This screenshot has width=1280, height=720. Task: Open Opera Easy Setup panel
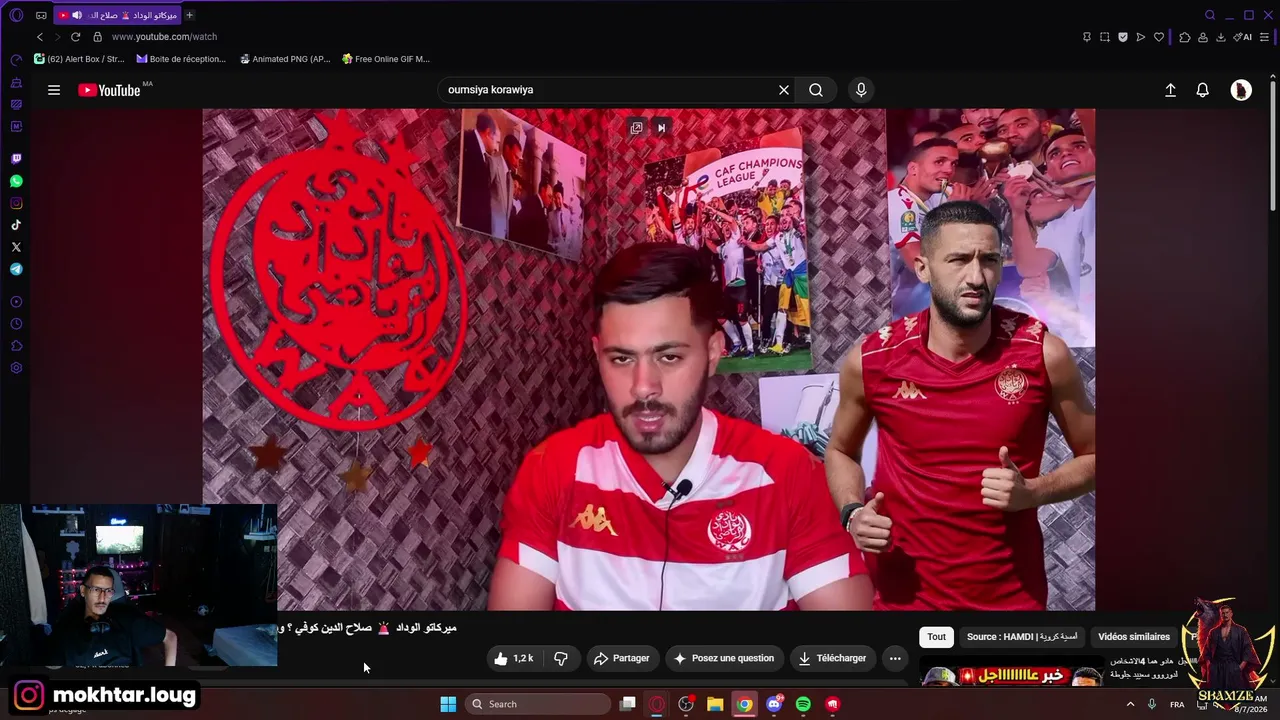pos(1265,37)
